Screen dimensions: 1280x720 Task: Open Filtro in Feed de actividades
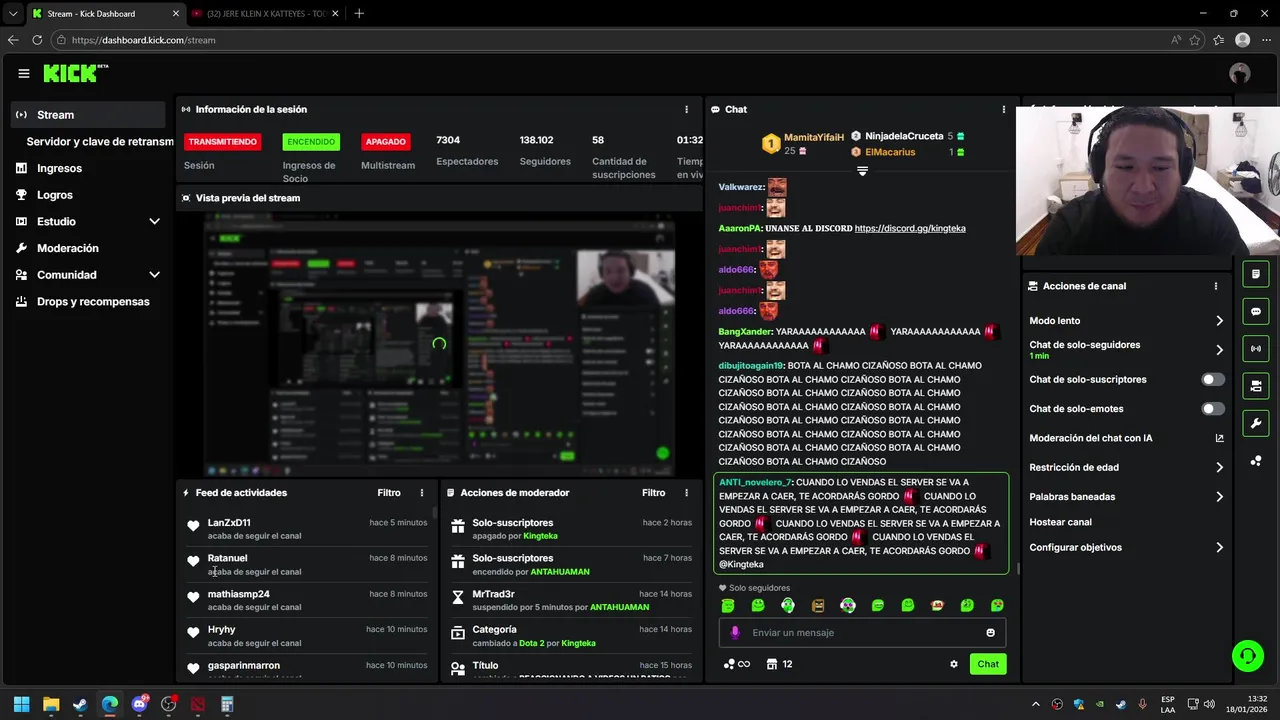click(x=389, y=493)
